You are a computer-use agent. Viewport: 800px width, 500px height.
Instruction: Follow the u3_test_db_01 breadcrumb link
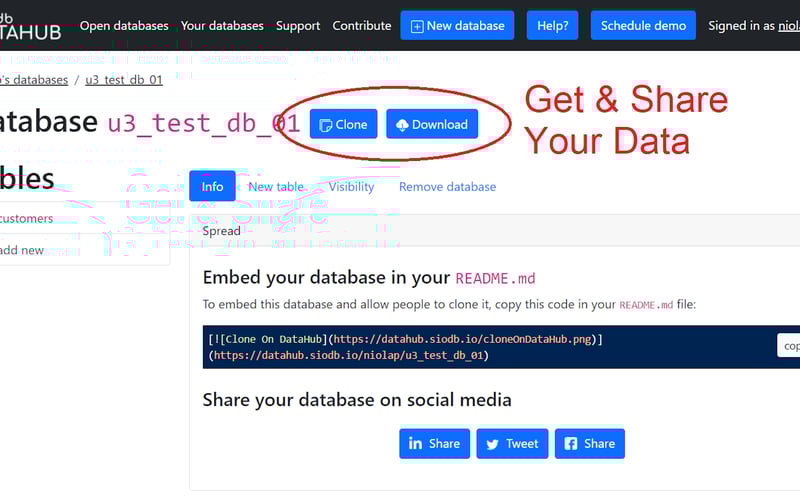[x=124, y=80]
